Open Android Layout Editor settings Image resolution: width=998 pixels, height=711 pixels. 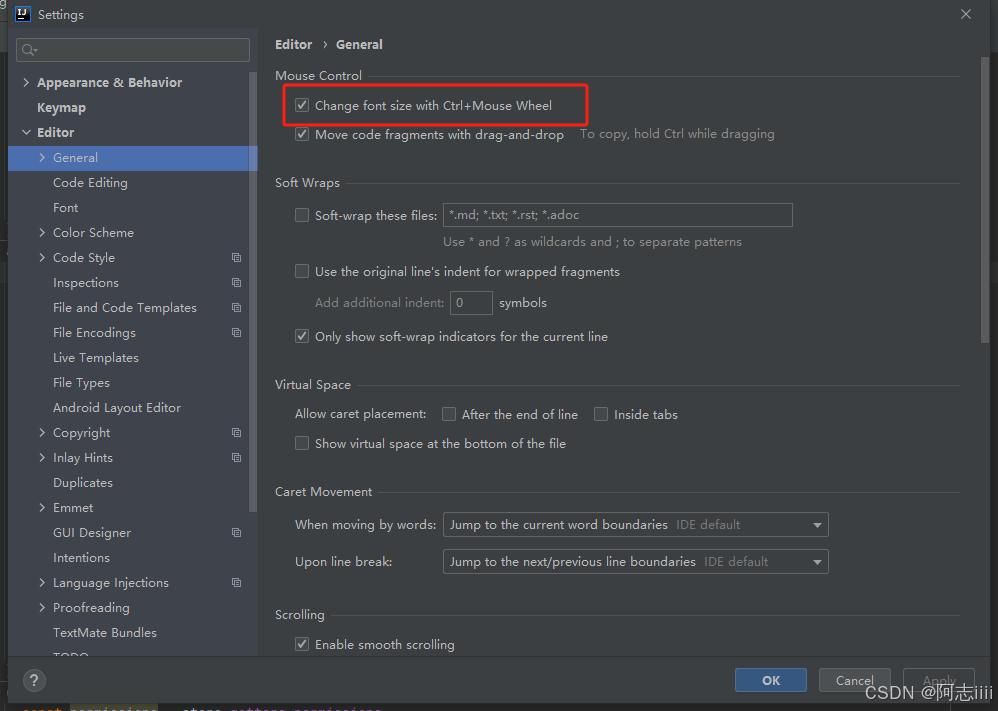click(117, 407)
